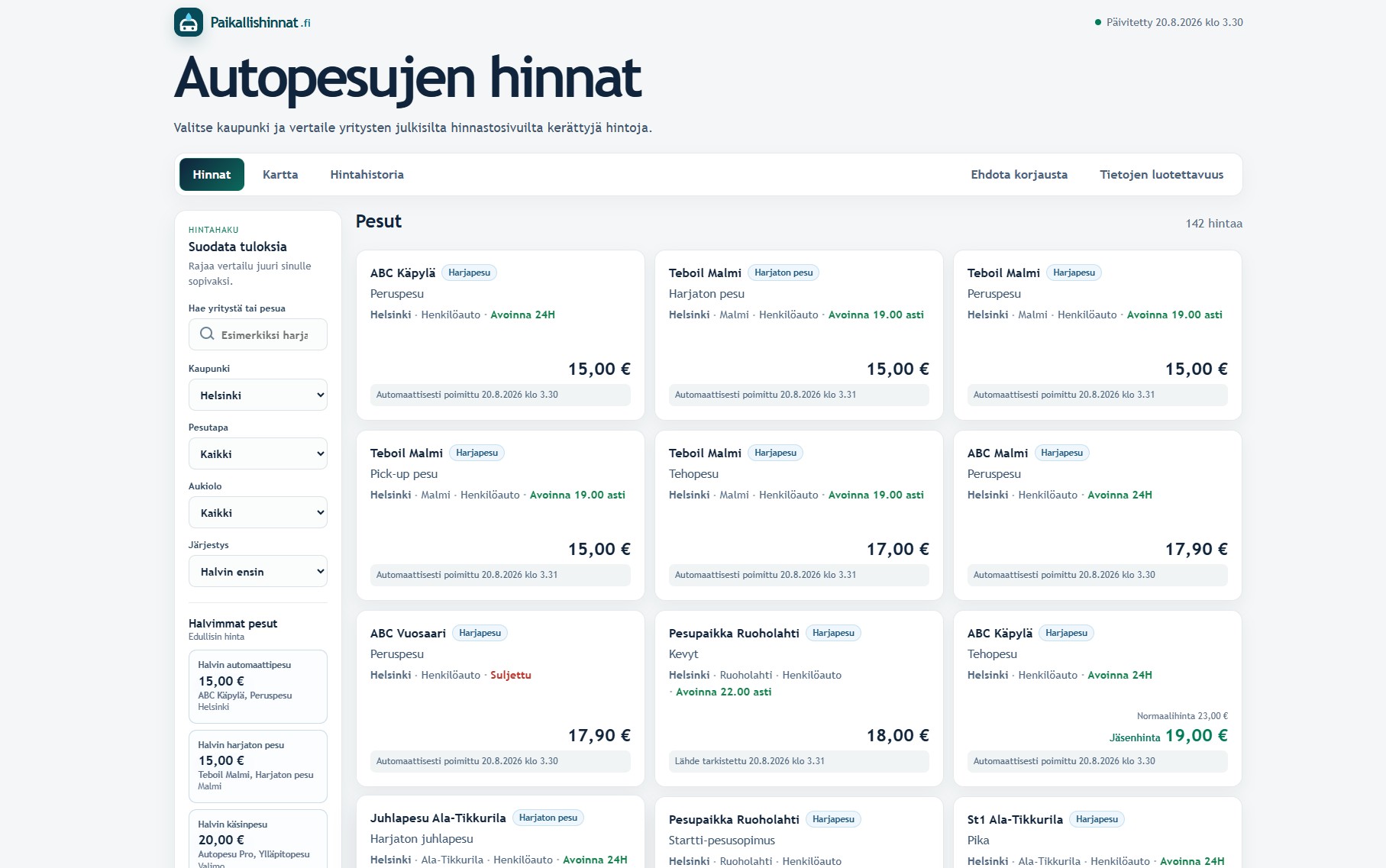Open the Pesutapa dropdown
Viewport: 1386px width, 868px height.
coord(258,453)
